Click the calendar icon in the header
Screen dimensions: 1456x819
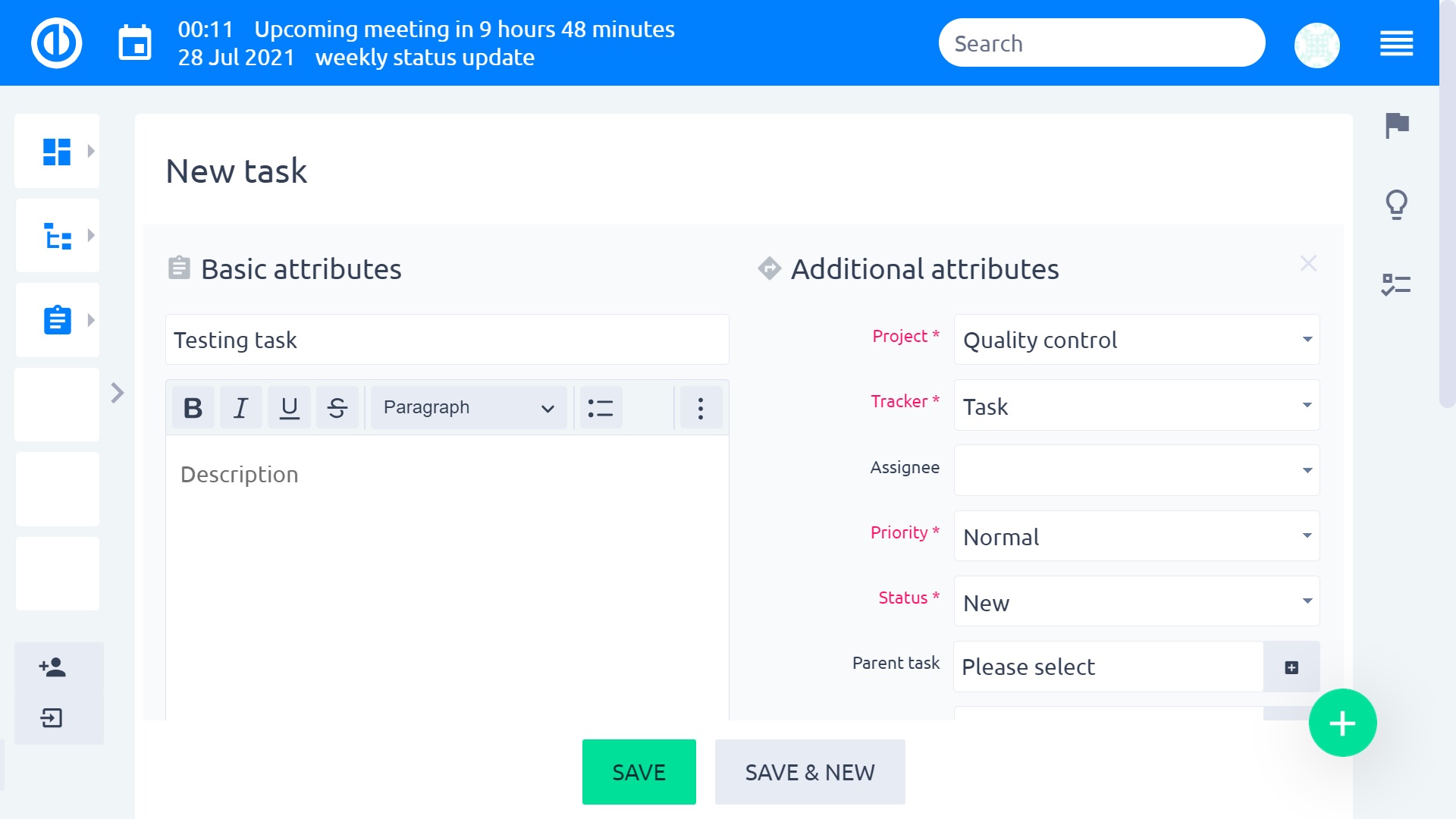tap(135, 43)
